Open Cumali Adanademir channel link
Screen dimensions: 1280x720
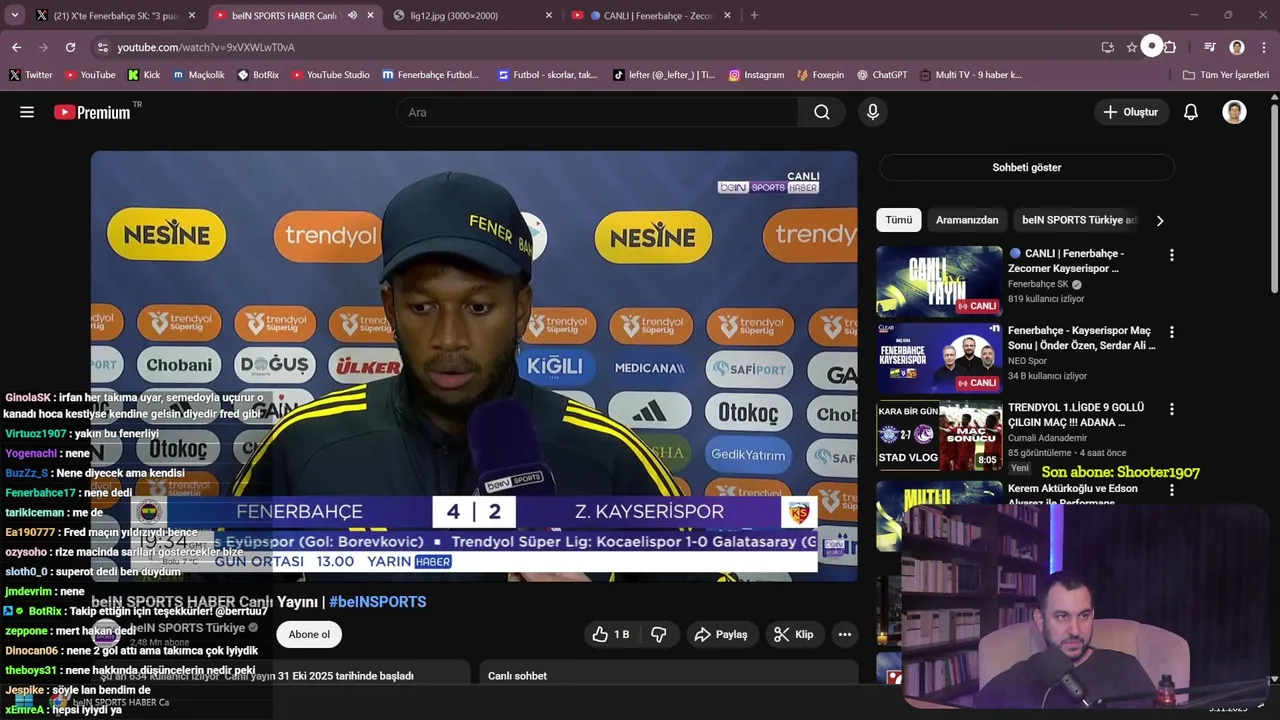pos(1049,437)
